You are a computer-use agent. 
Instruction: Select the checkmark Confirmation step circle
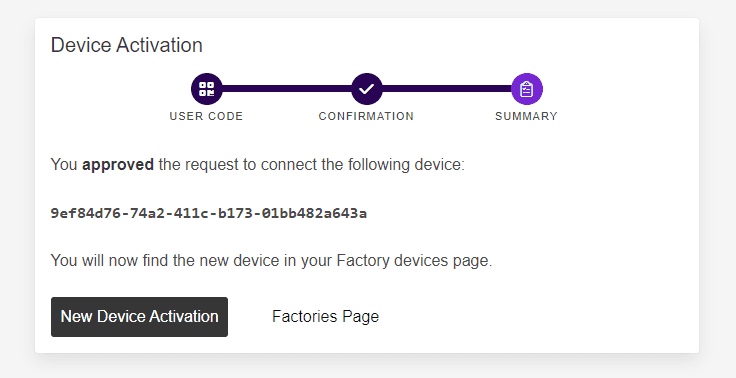click(x=367, y=89)
